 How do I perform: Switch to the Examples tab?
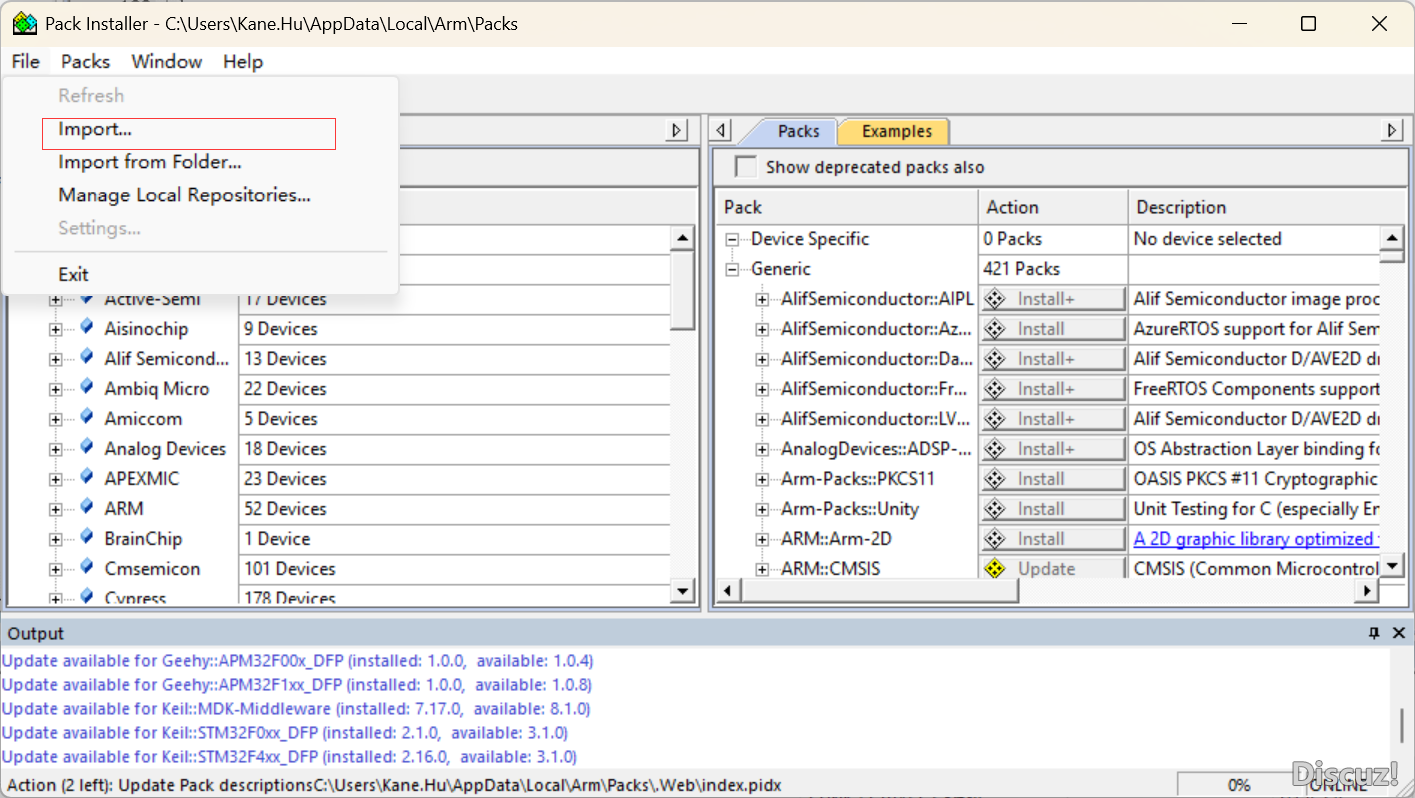pyautogui.click(x=897, y=131)
